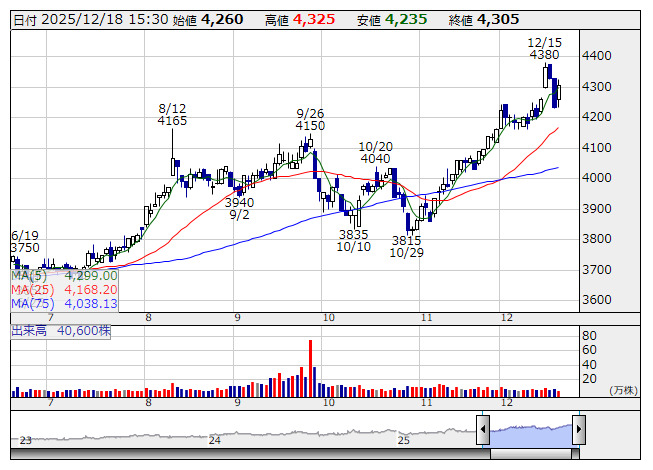653x470 pixels.
Task: Click the 8/12 high annotation at 4165
Action: point(172,114)
